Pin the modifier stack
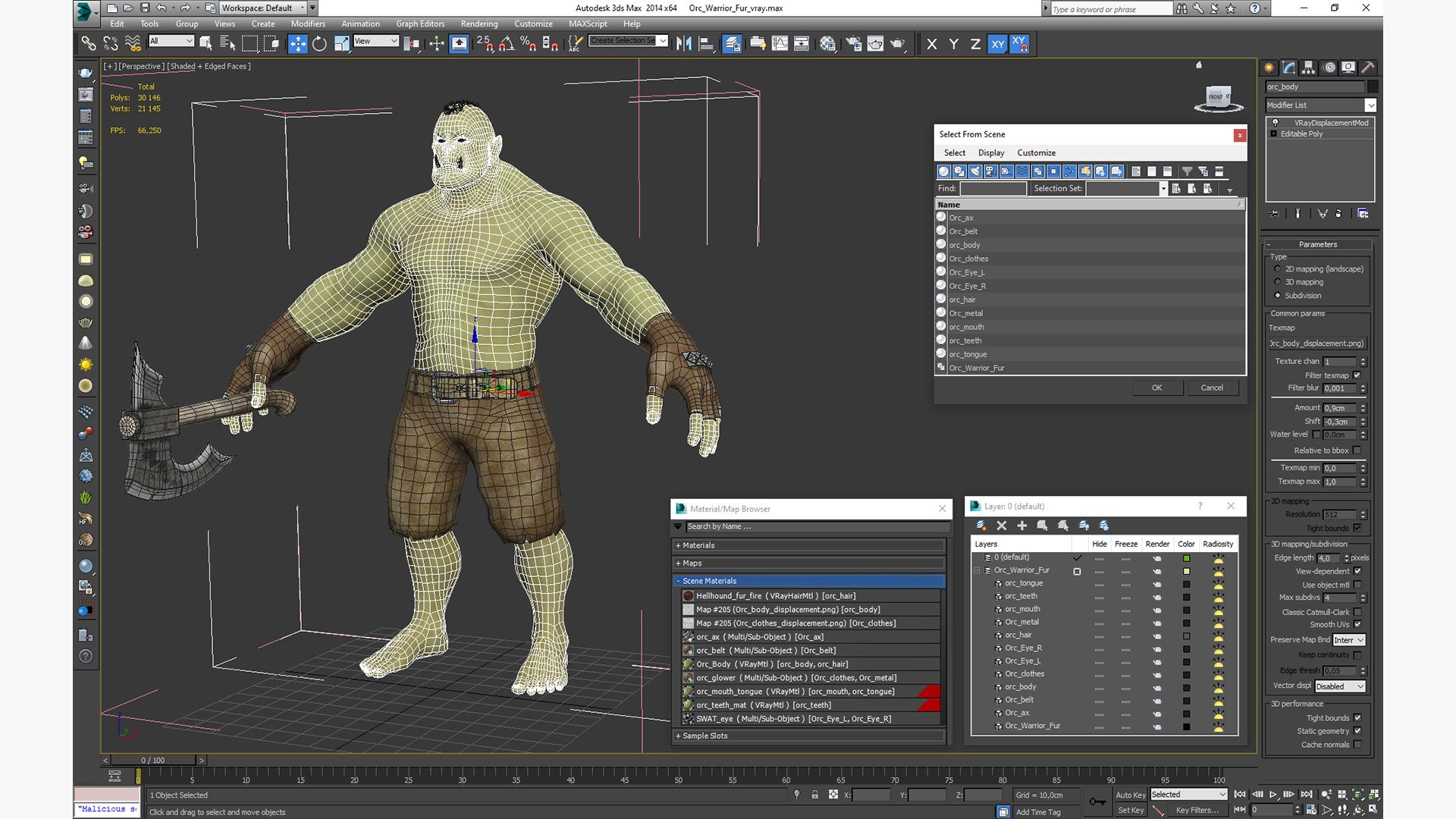Image resolution: width=1456 pixels, height=819 pixels. (1275, 214)
